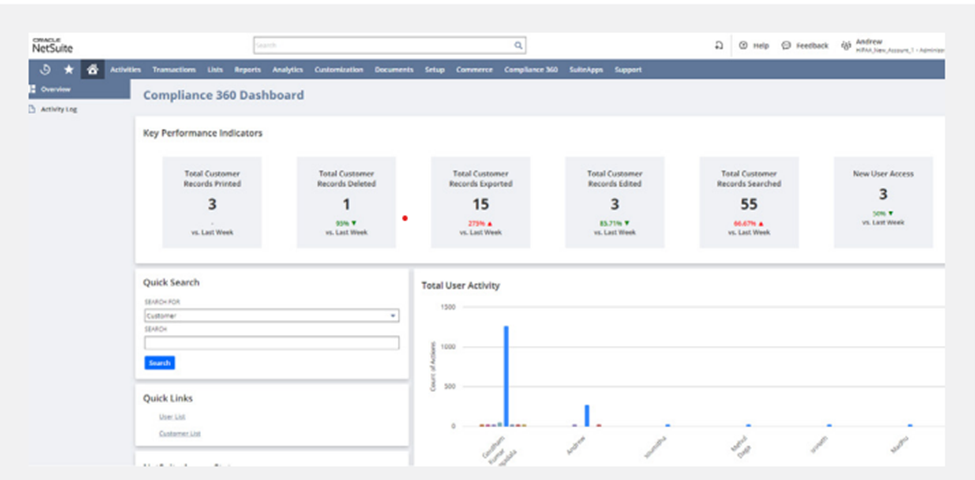Click the role-switch icon left of Help
Viewport: 975px width, 480px height.
tap(719, 45)
